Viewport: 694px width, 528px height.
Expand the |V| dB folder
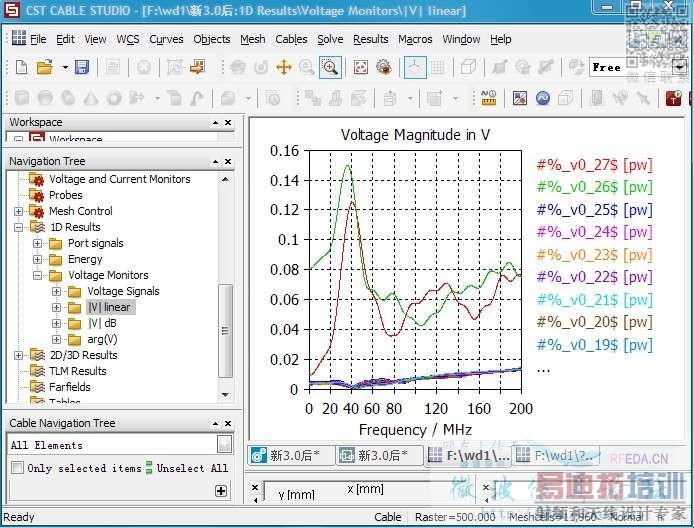(57, 323)
